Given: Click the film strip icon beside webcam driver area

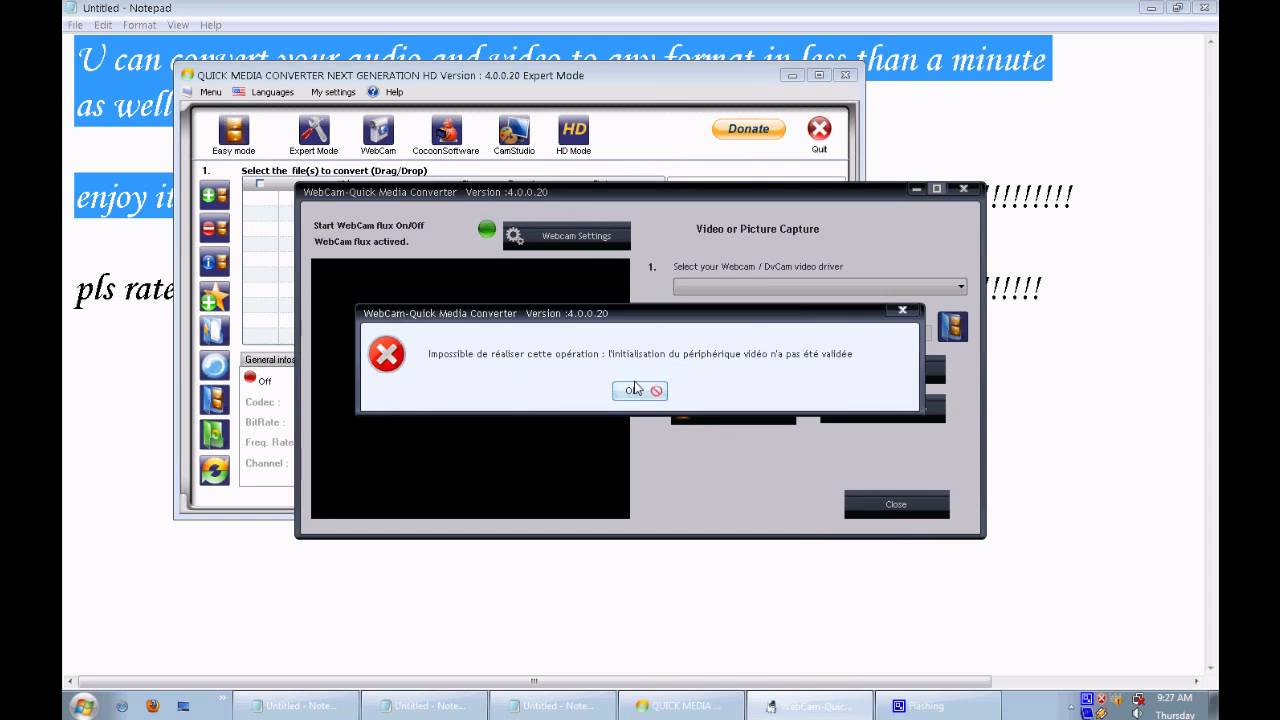Looking at the screenshot, I should coord(952,326).
